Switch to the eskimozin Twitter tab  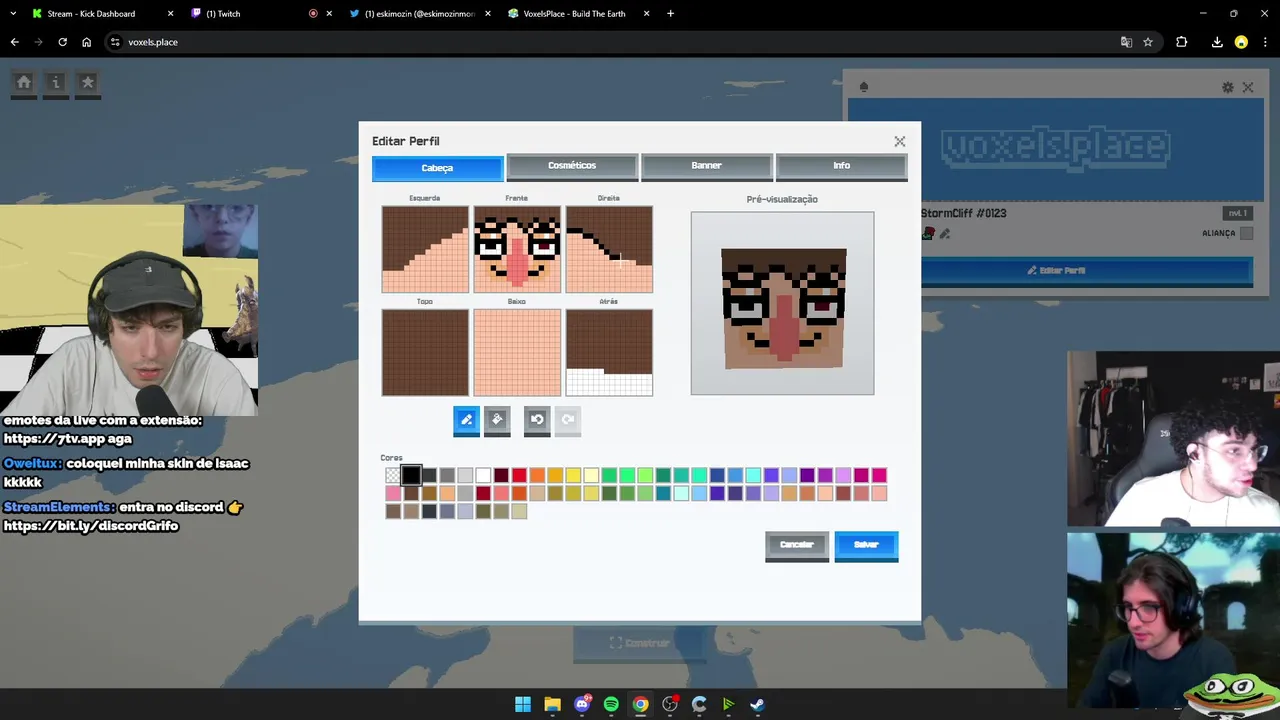point(420,14)
